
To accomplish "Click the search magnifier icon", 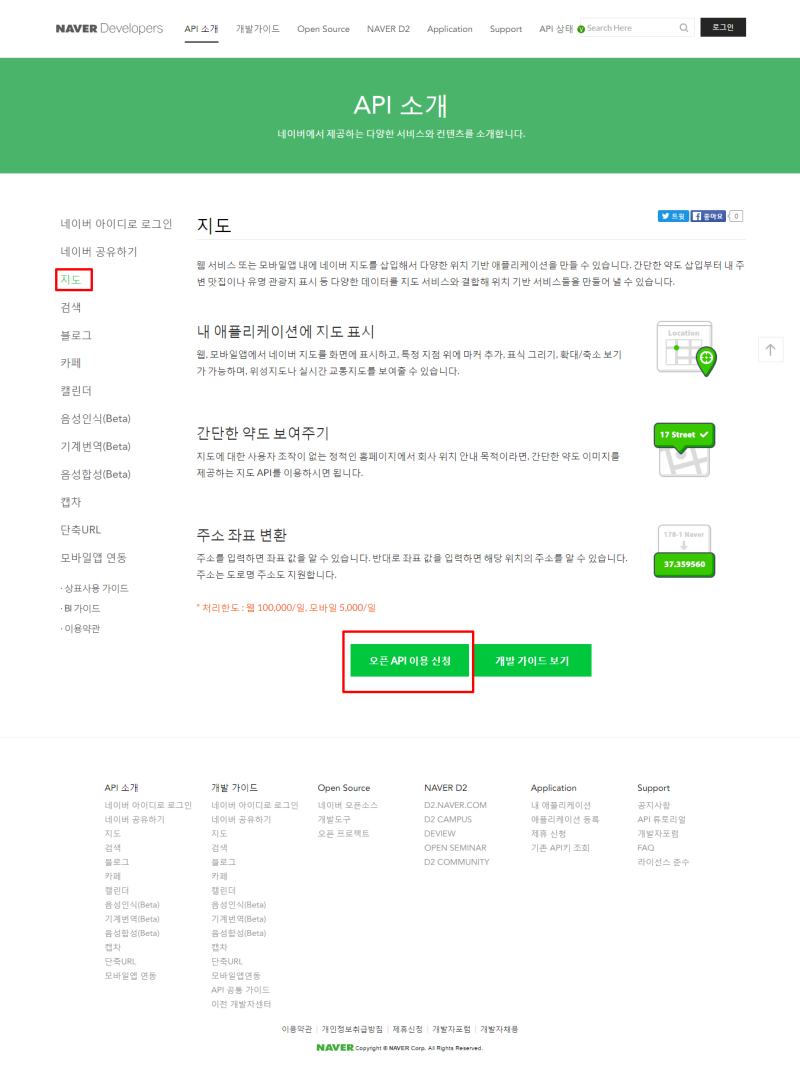I will tap(683, 28).
